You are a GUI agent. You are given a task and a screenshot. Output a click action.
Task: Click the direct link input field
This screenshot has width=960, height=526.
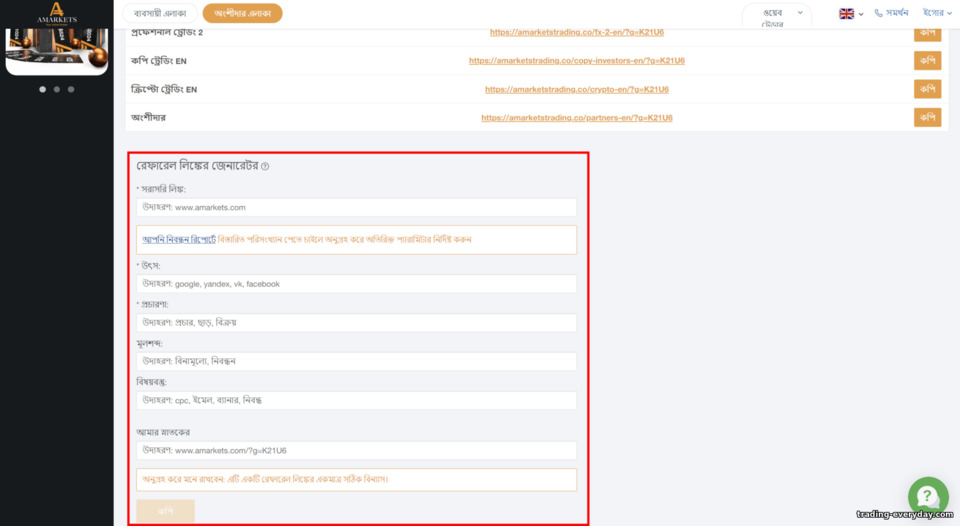click(x=356, y=208)
